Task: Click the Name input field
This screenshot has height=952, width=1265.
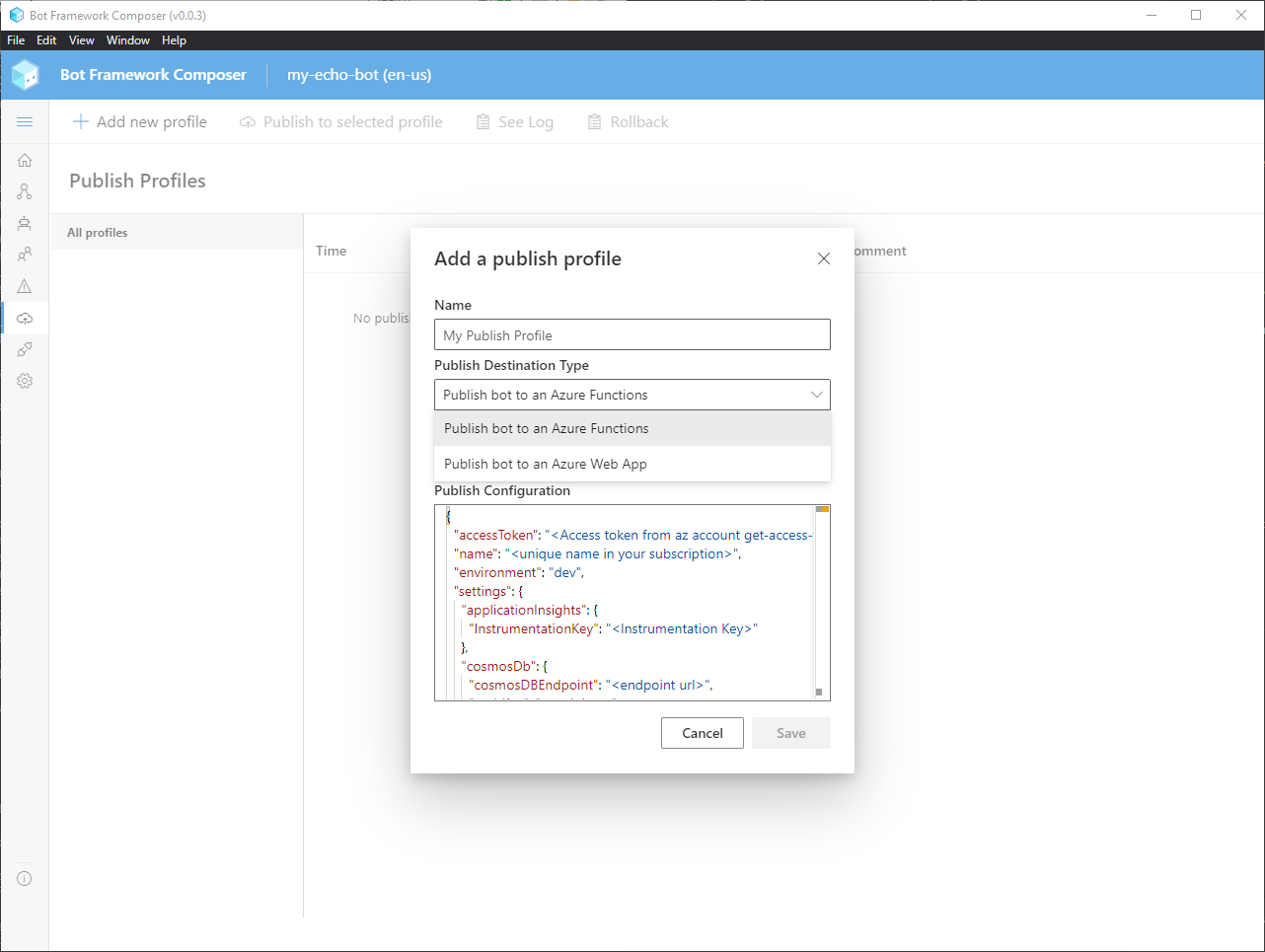Action: click(x=632, y=334)
